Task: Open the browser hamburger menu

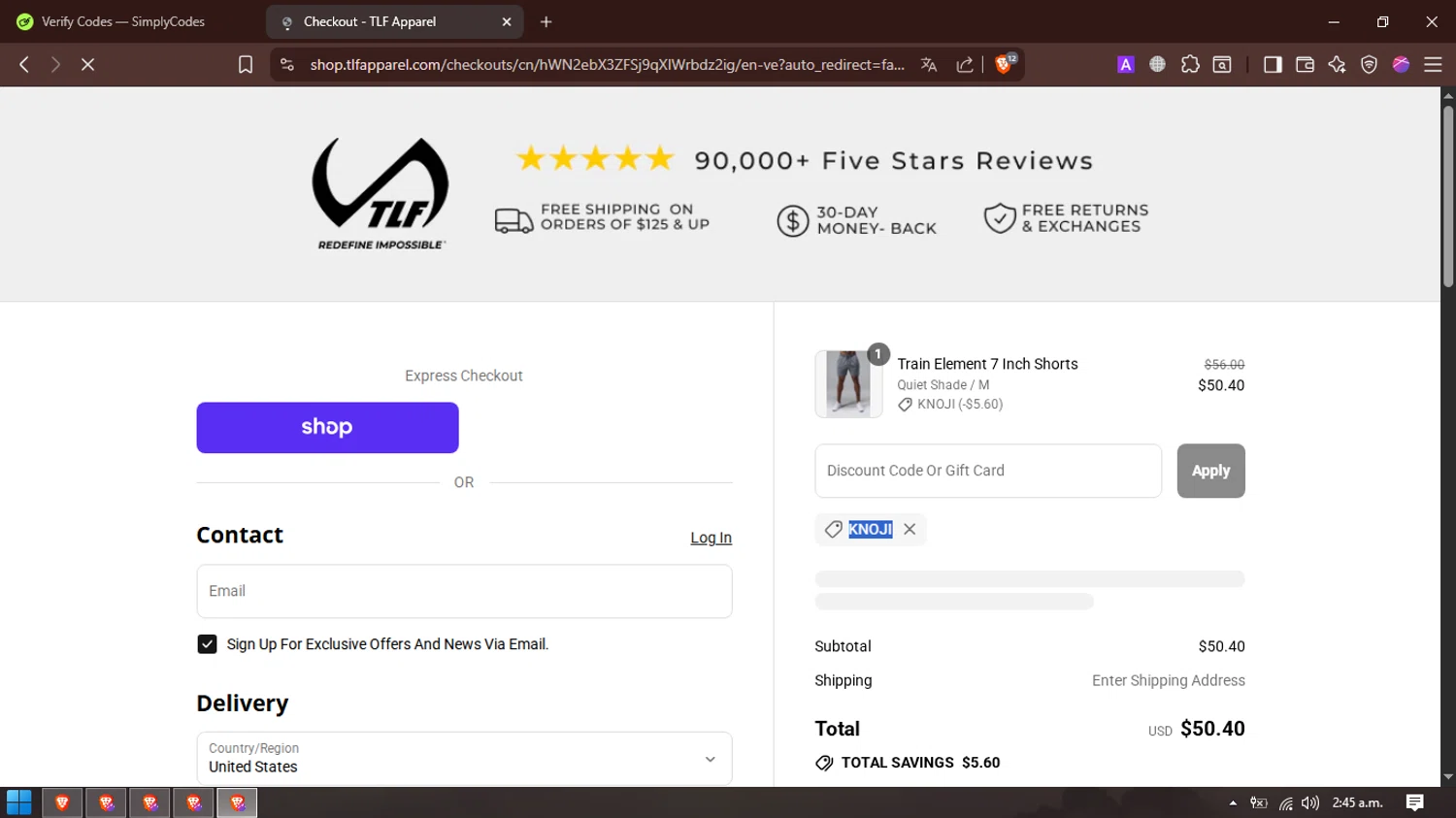Action: point(1433,64)
